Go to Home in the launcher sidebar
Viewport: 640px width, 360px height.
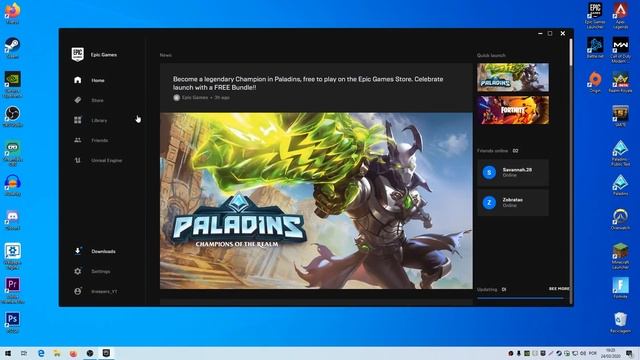click(98, 80)
